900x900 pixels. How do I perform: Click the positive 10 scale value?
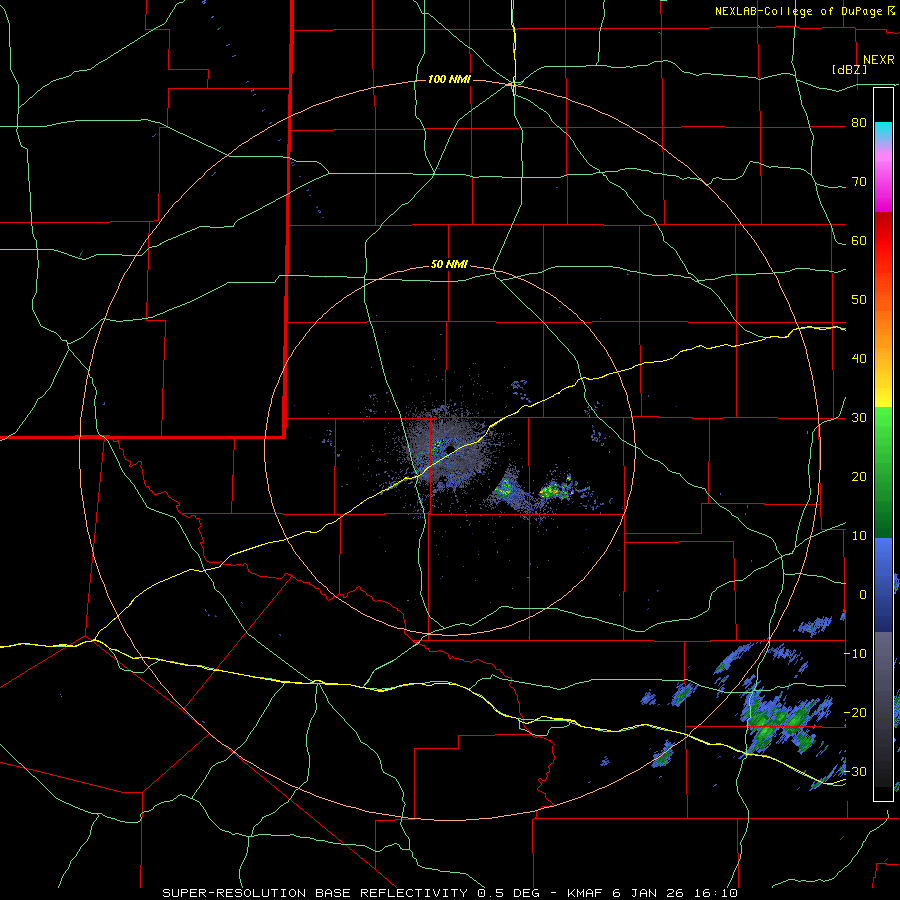(x=859, y=536)
